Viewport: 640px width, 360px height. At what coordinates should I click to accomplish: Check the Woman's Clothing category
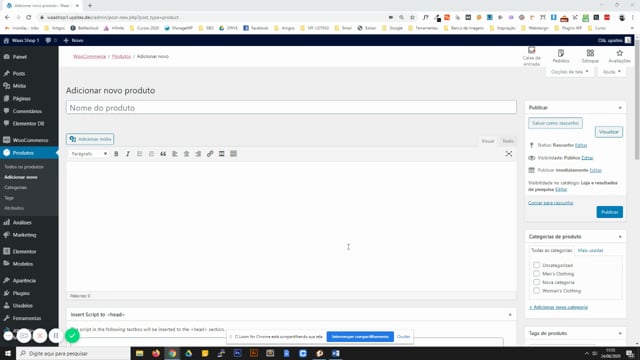pyautogui.click(x=536, y=291)
